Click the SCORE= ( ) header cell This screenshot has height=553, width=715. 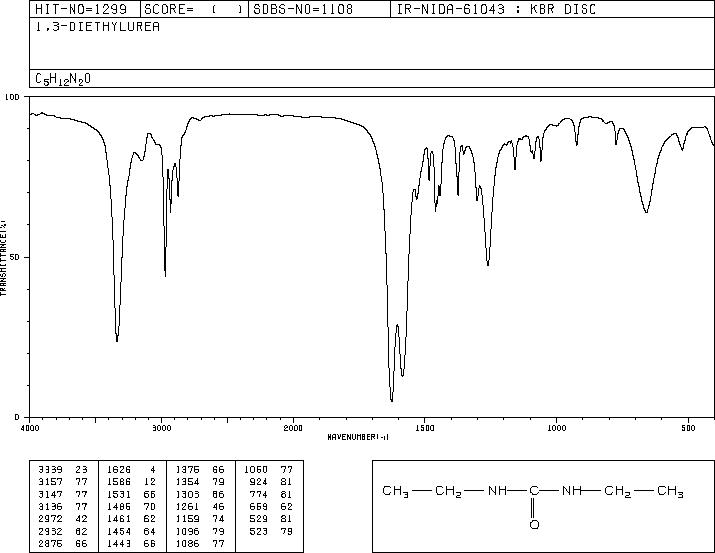click(194, 9)
